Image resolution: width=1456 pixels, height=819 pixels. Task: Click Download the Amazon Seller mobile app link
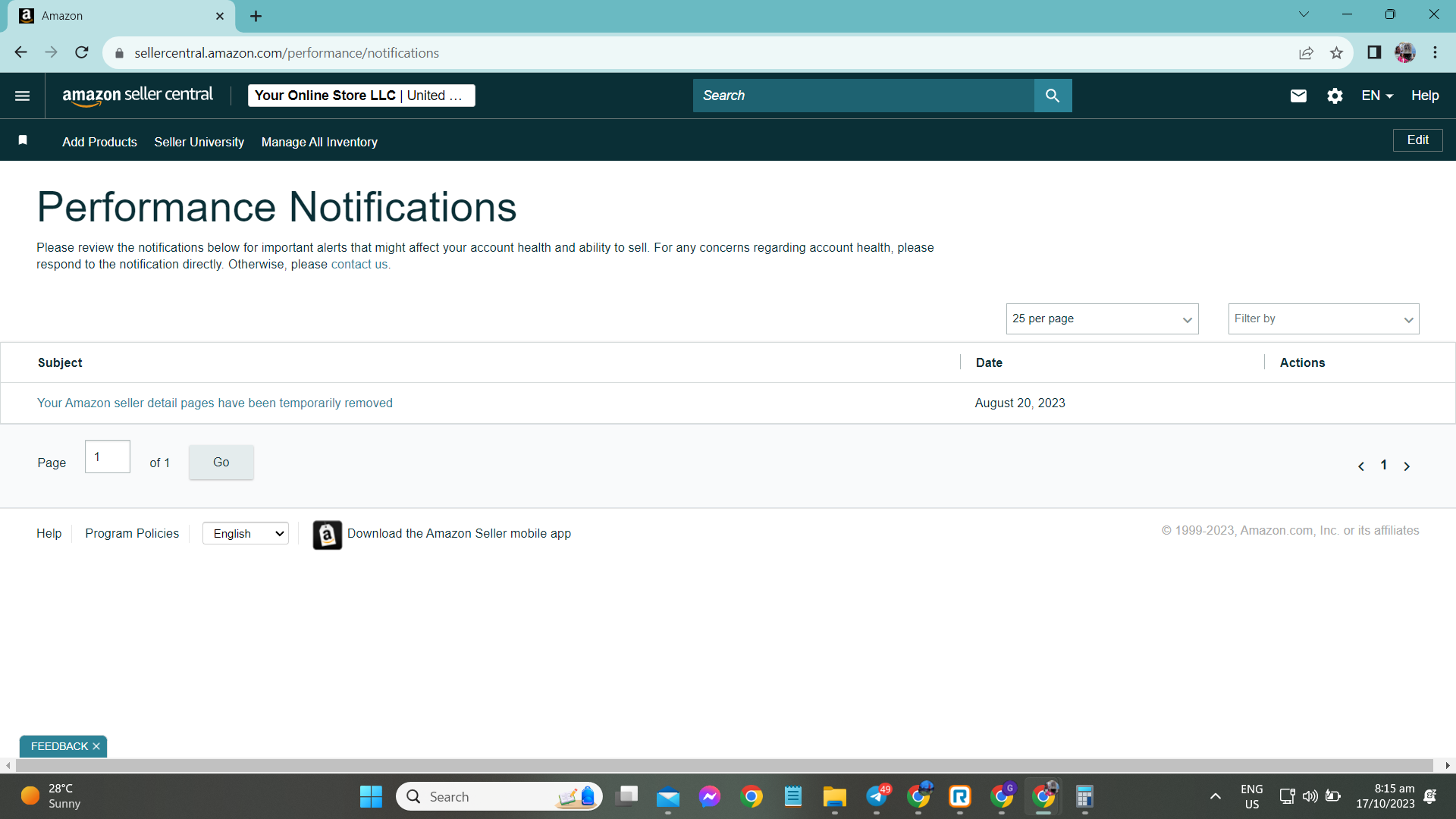point(459,533)
